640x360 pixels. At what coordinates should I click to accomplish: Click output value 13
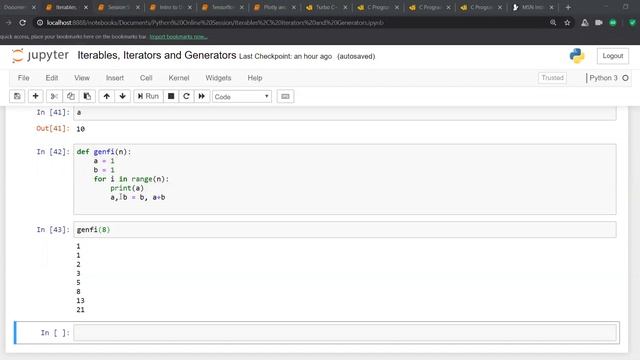pos(80,301)
